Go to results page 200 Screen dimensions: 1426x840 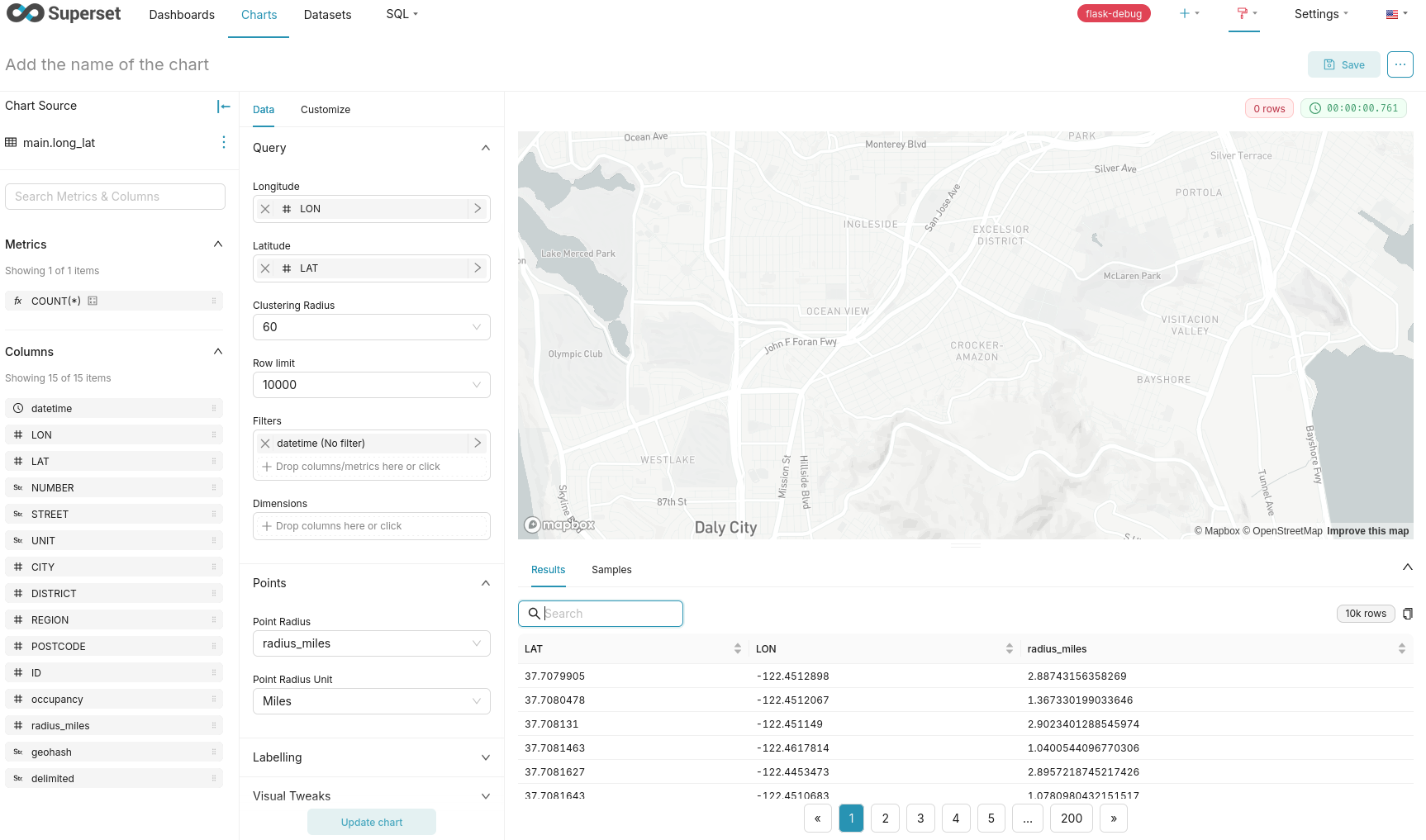[x=1072, y=819]
